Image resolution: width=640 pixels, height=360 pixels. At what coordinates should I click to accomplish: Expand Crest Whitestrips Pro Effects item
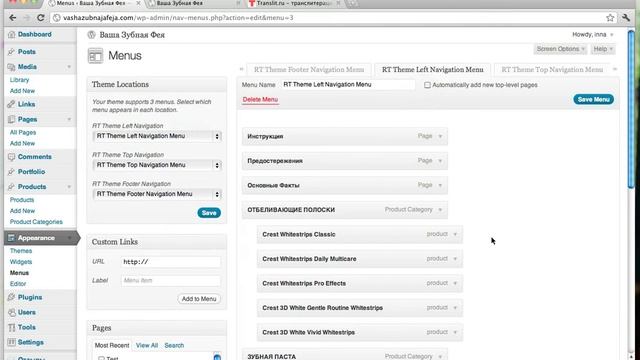[x=455, y=283]
